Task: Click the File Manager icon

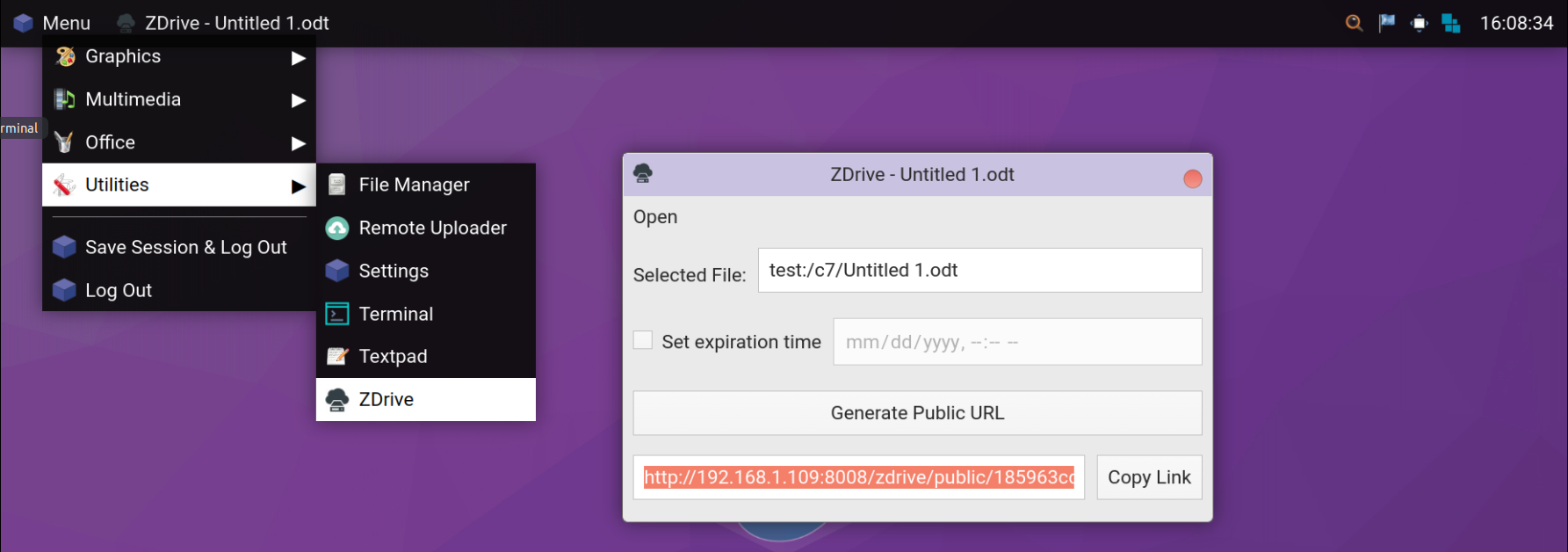Action: [x=337, y=185]
